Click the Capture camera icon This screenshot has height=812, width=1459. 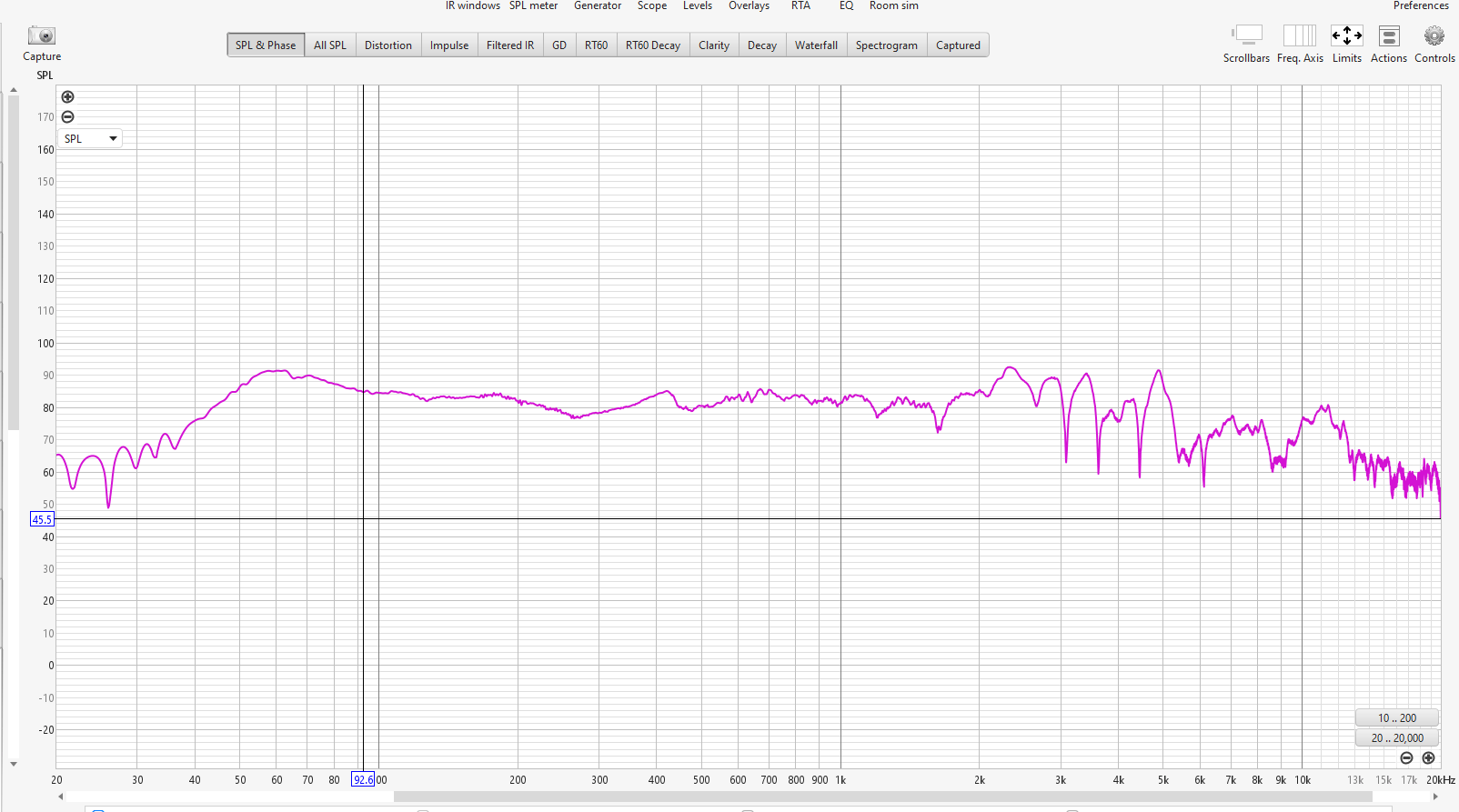pyautogui.click(x=42, y=35)
